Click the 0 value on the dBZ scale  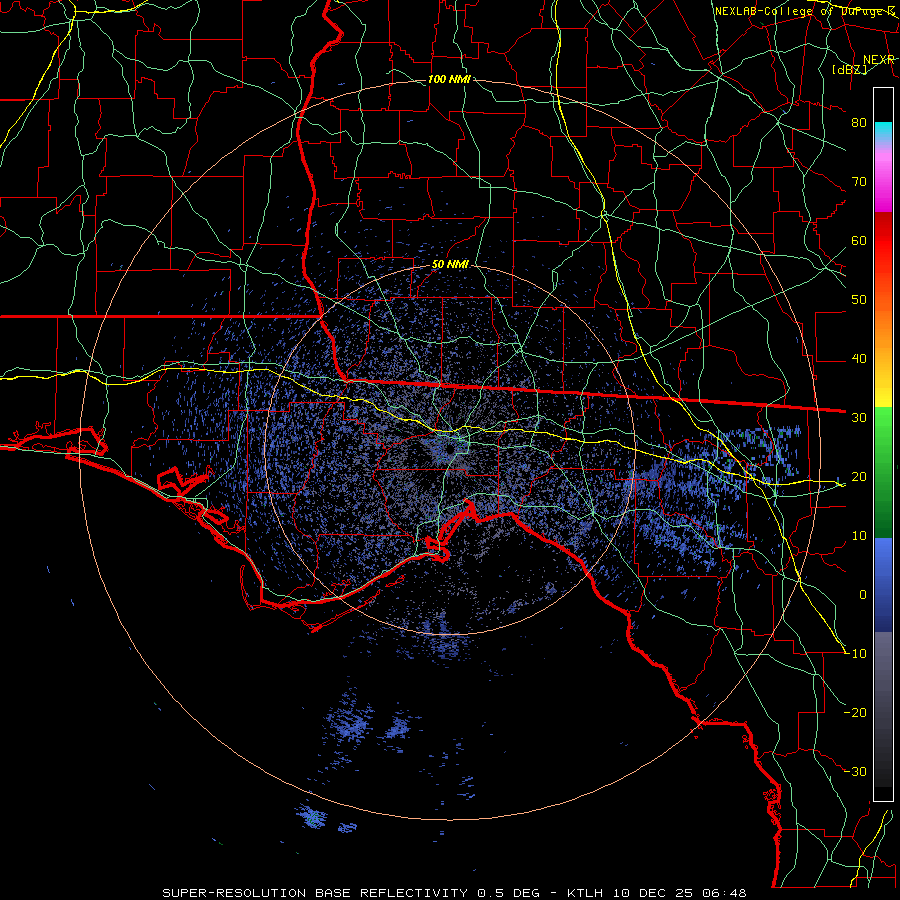pos(863,595)
